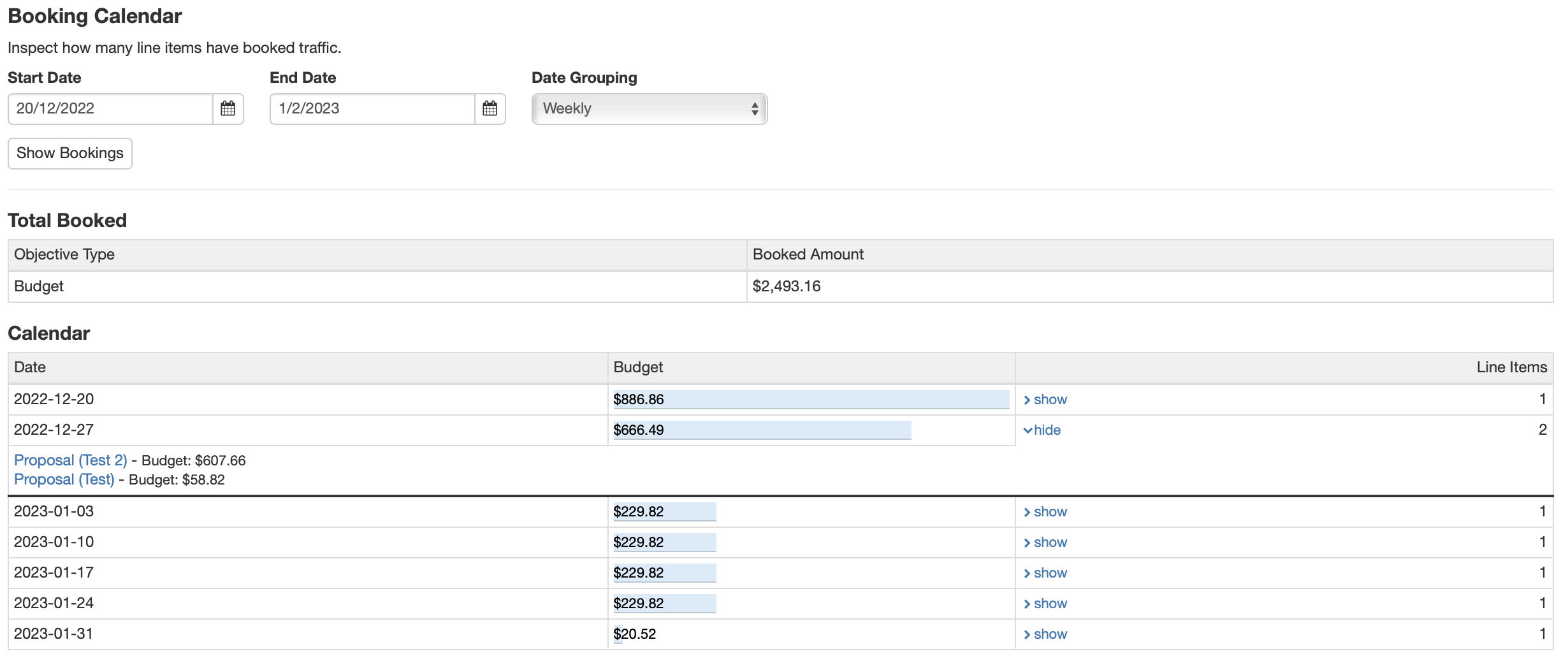The width and height of the screenshot is (1568, 663).
Task: Show line items for 2023-01-17
Action: 1045,573
